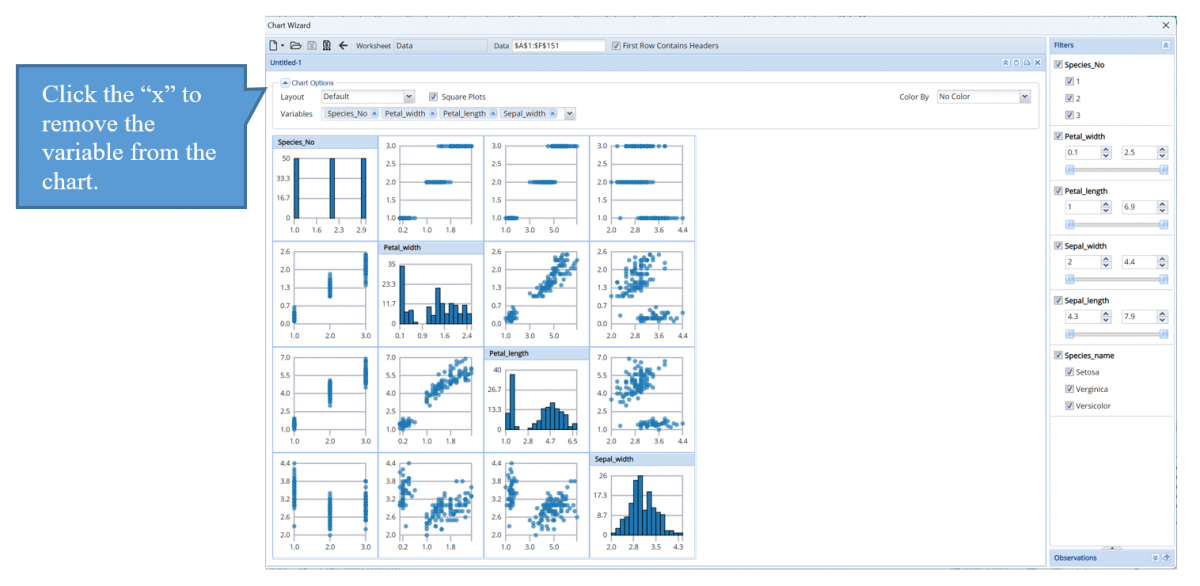Uncheck First Row Contains Headers

pos(616,45)
